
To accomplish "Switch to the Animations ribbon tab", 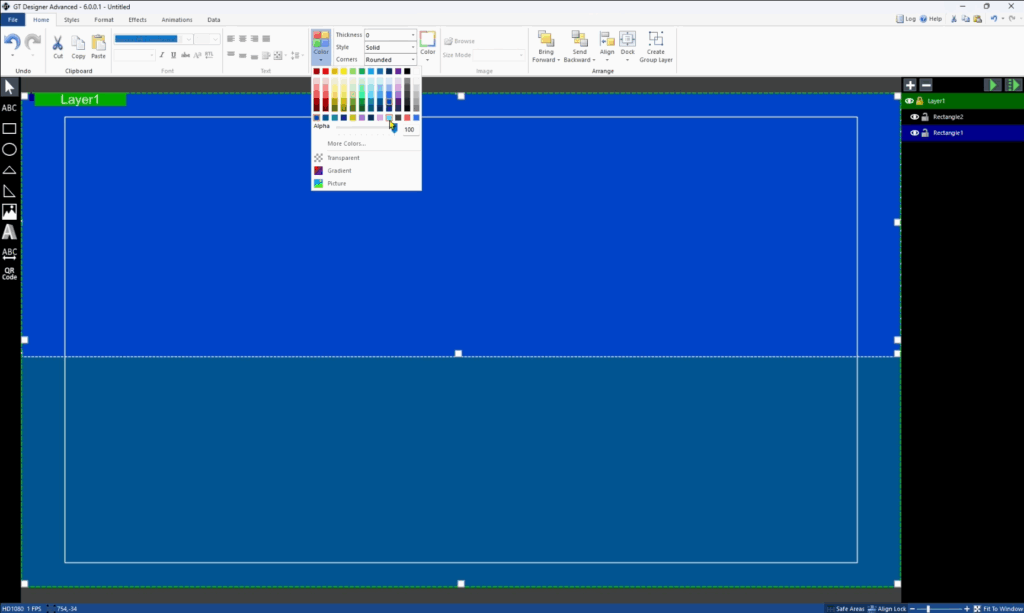I will (177, 19).
